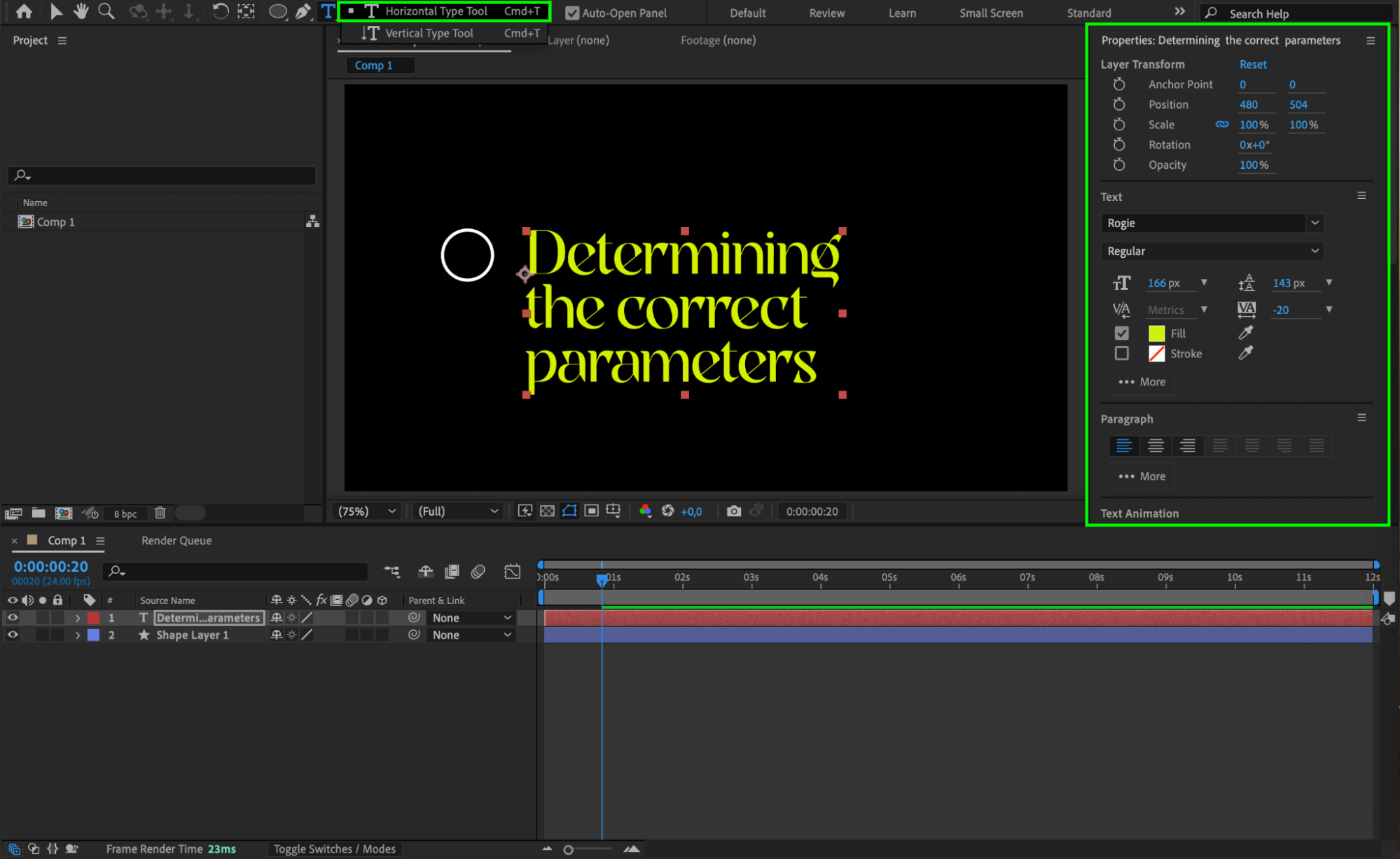Choose Horizontal Type Tool from flyout

pos(444,11)
